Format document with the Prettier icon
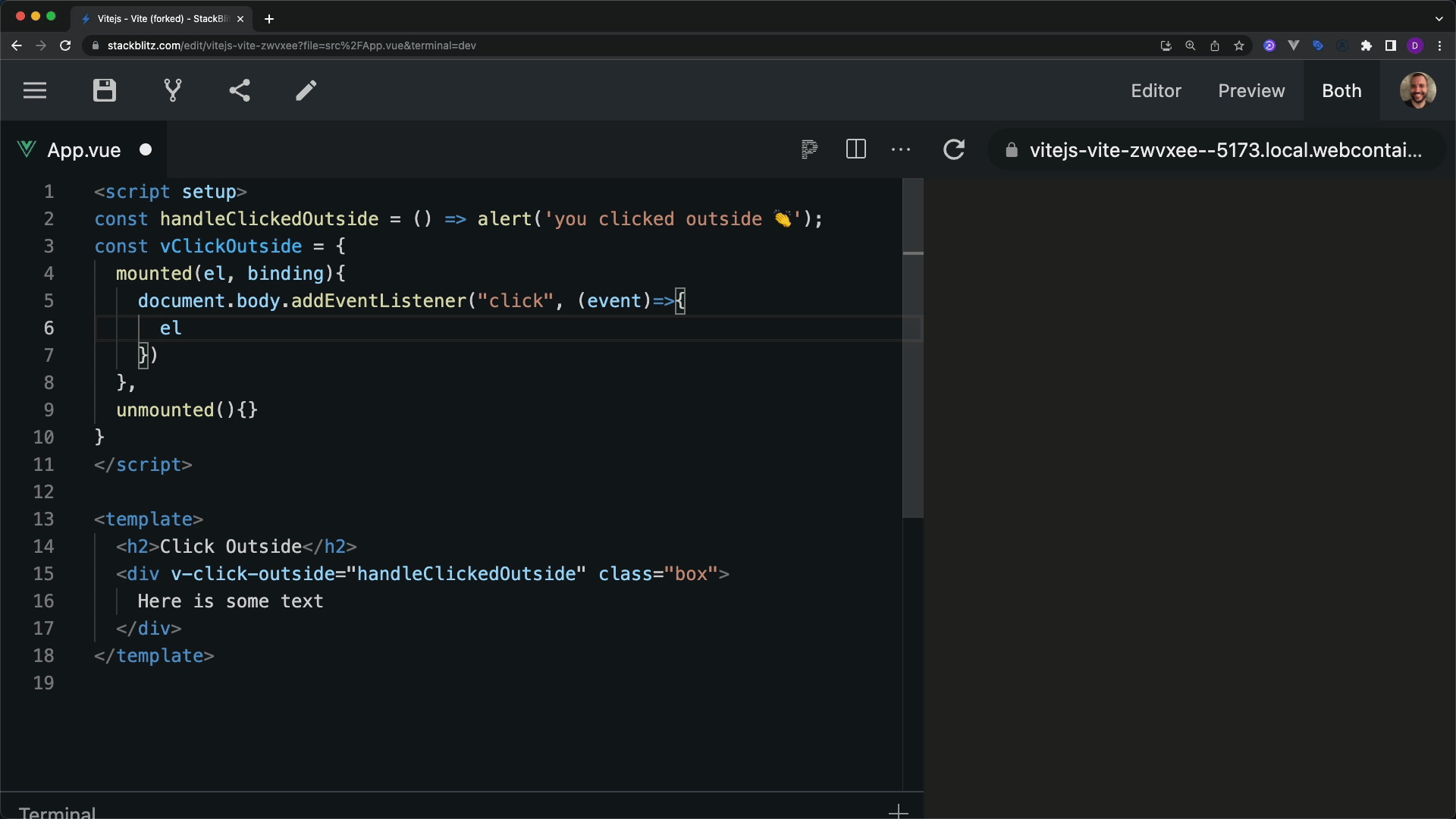 809,149
